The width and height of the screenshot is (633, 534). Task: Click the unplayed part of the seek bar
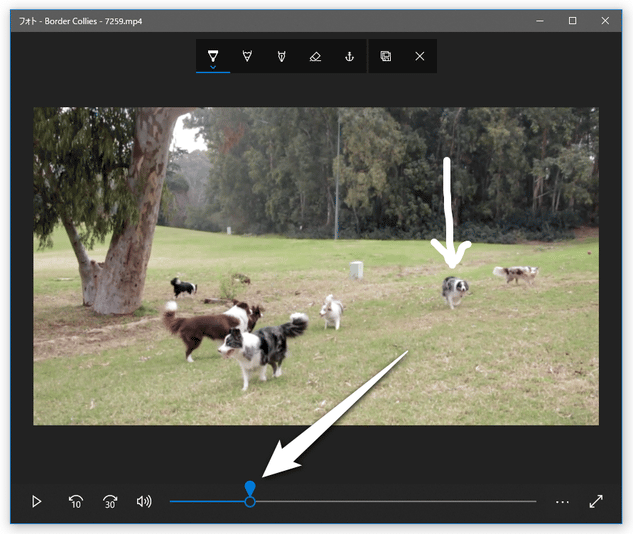pos(400,501)
